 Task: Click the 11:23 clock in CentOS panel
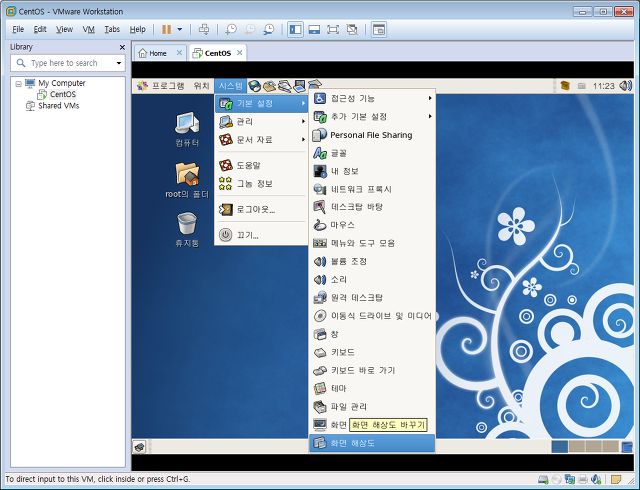603,86
